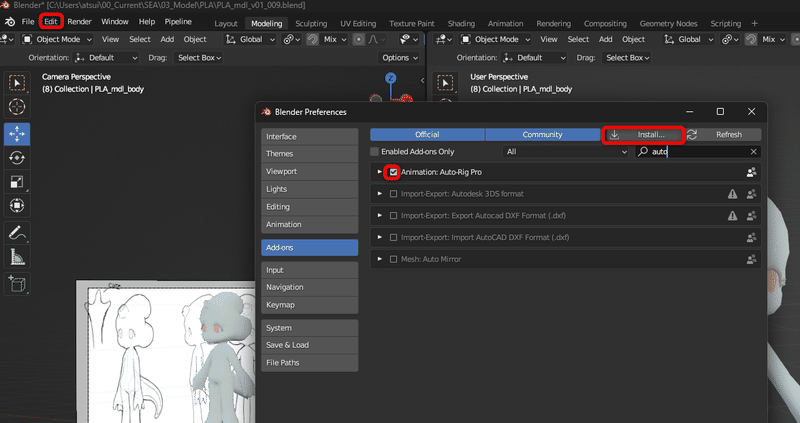Open the Options dropdown in left viewport

[399, 58]
